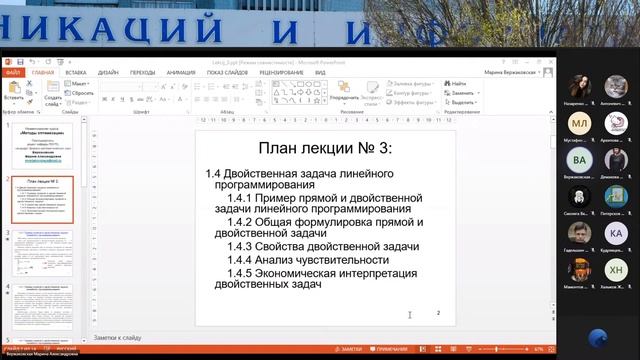640x360 pixels.
Task: Select slide 4 thumbnail in slide panel
Action: pyautogui.click(x=42, y=307)
